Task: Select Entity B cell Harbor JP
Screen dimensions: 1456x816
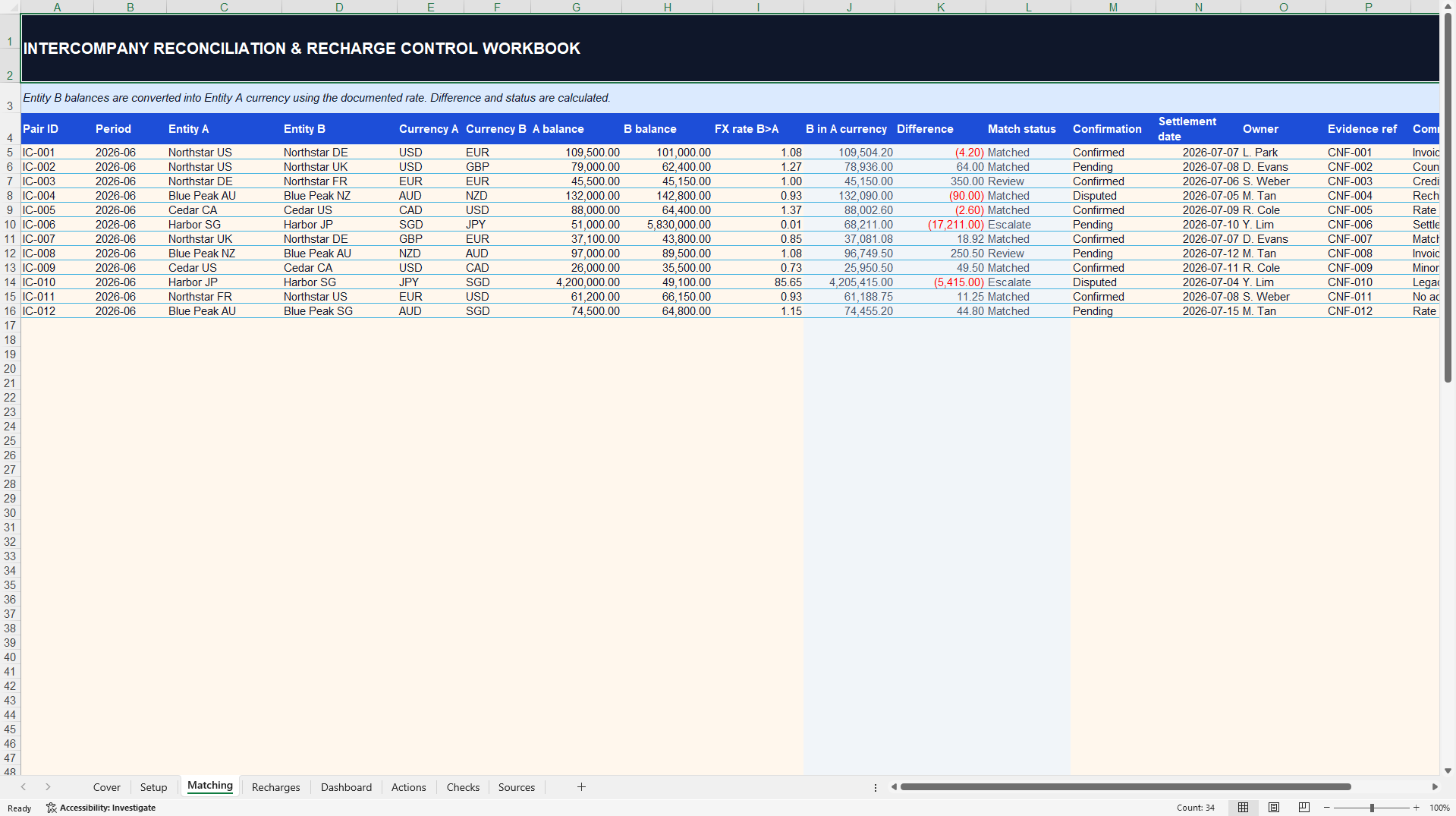Action: [x=339, y=225]
